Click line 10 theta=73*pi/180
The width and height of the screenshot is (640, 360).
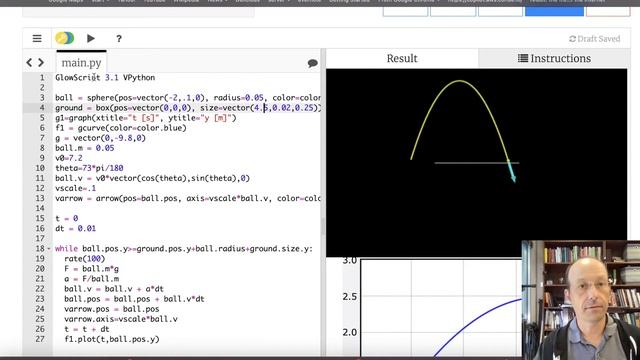[89, 168]
